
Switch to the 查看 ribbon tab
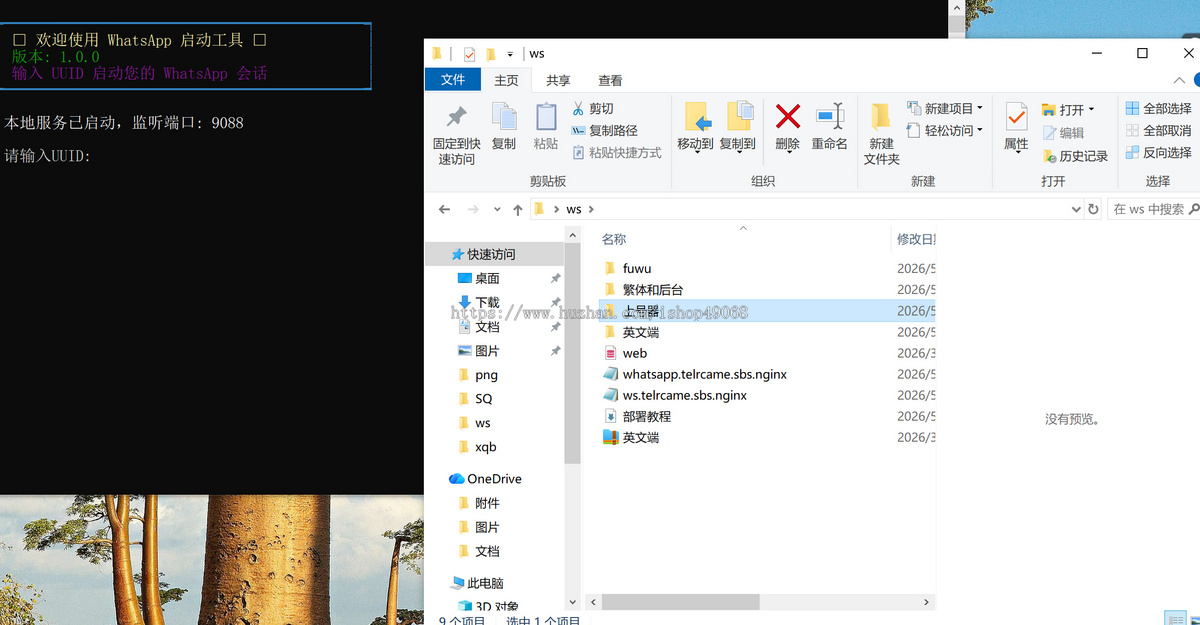pos(610,80)
